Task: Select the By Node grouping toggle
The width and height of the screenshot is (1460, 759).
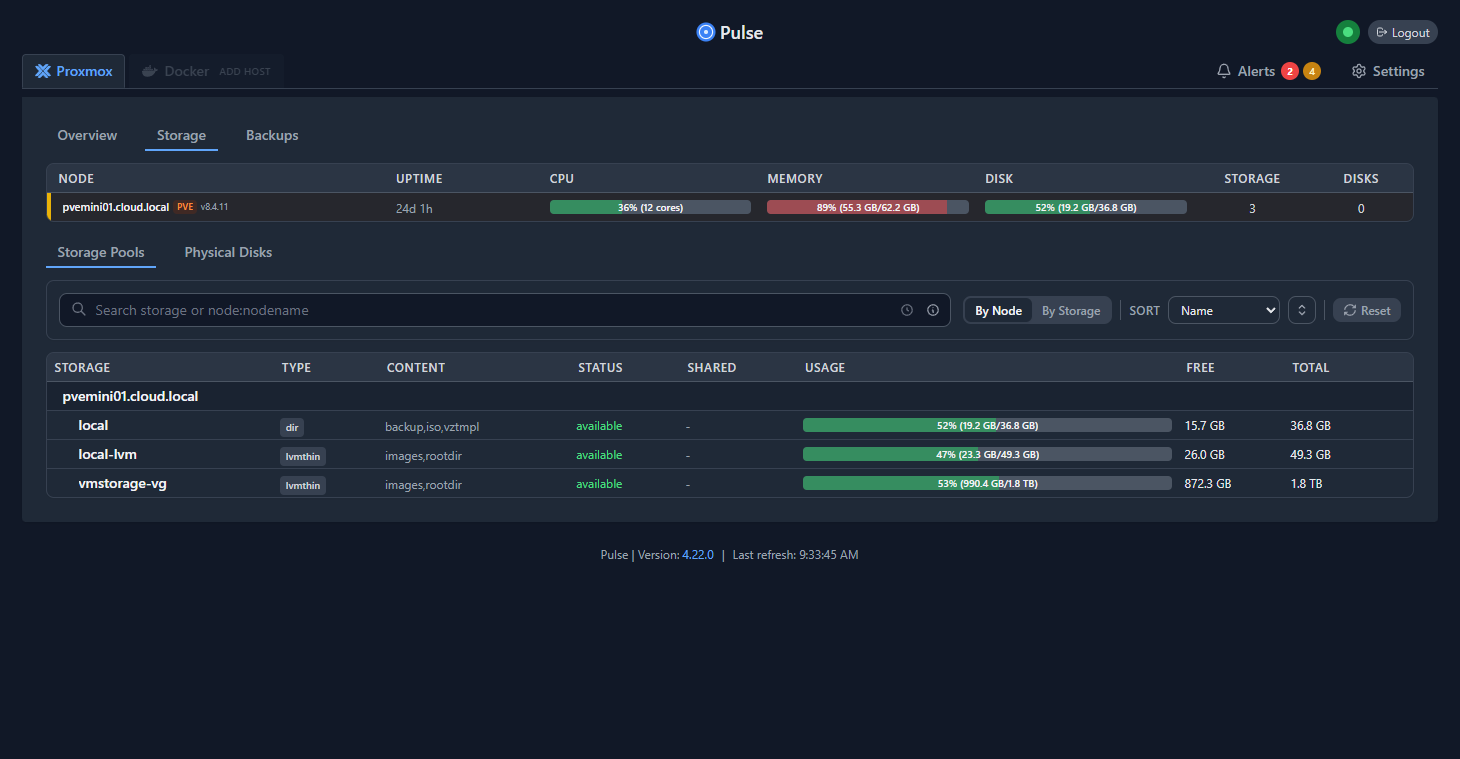Action: [x=998, y=311]
